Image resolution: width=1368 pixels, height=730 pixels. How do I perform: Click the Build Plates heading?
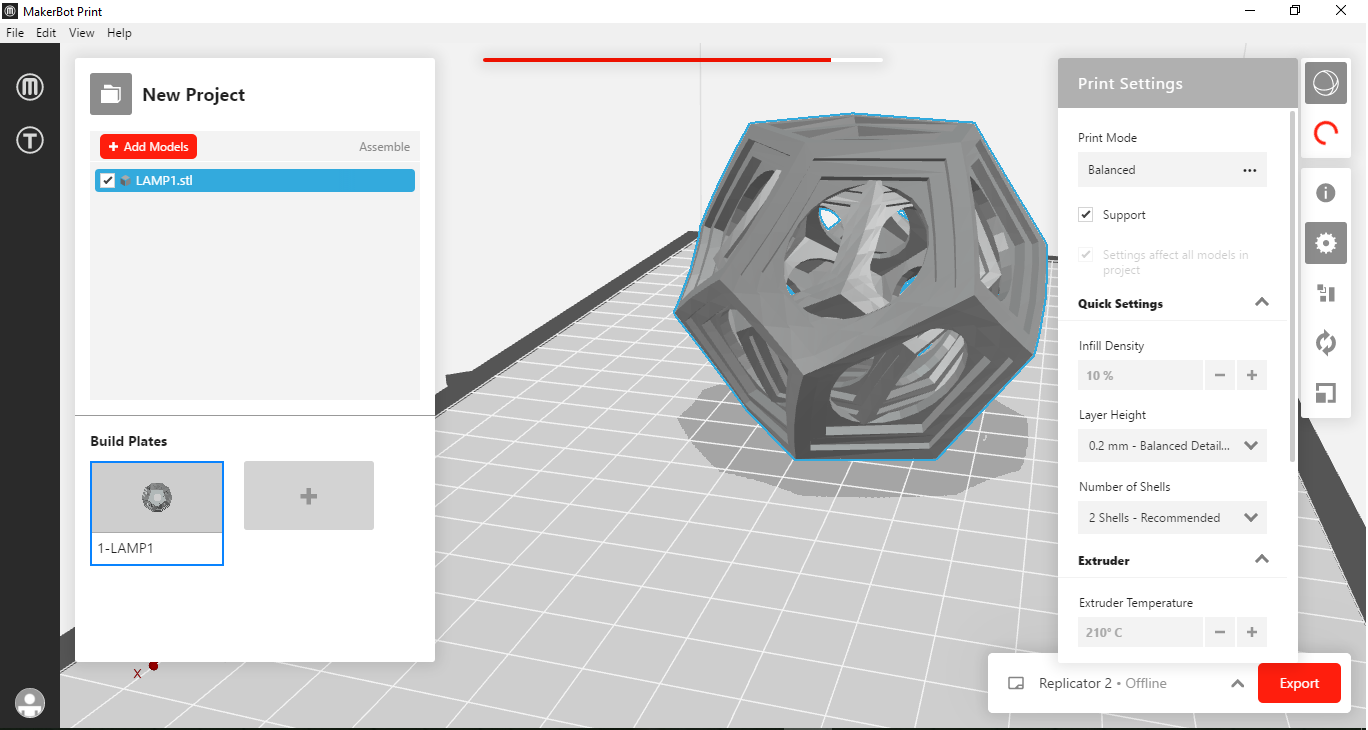pyautogui.click(x=129, y=441)
